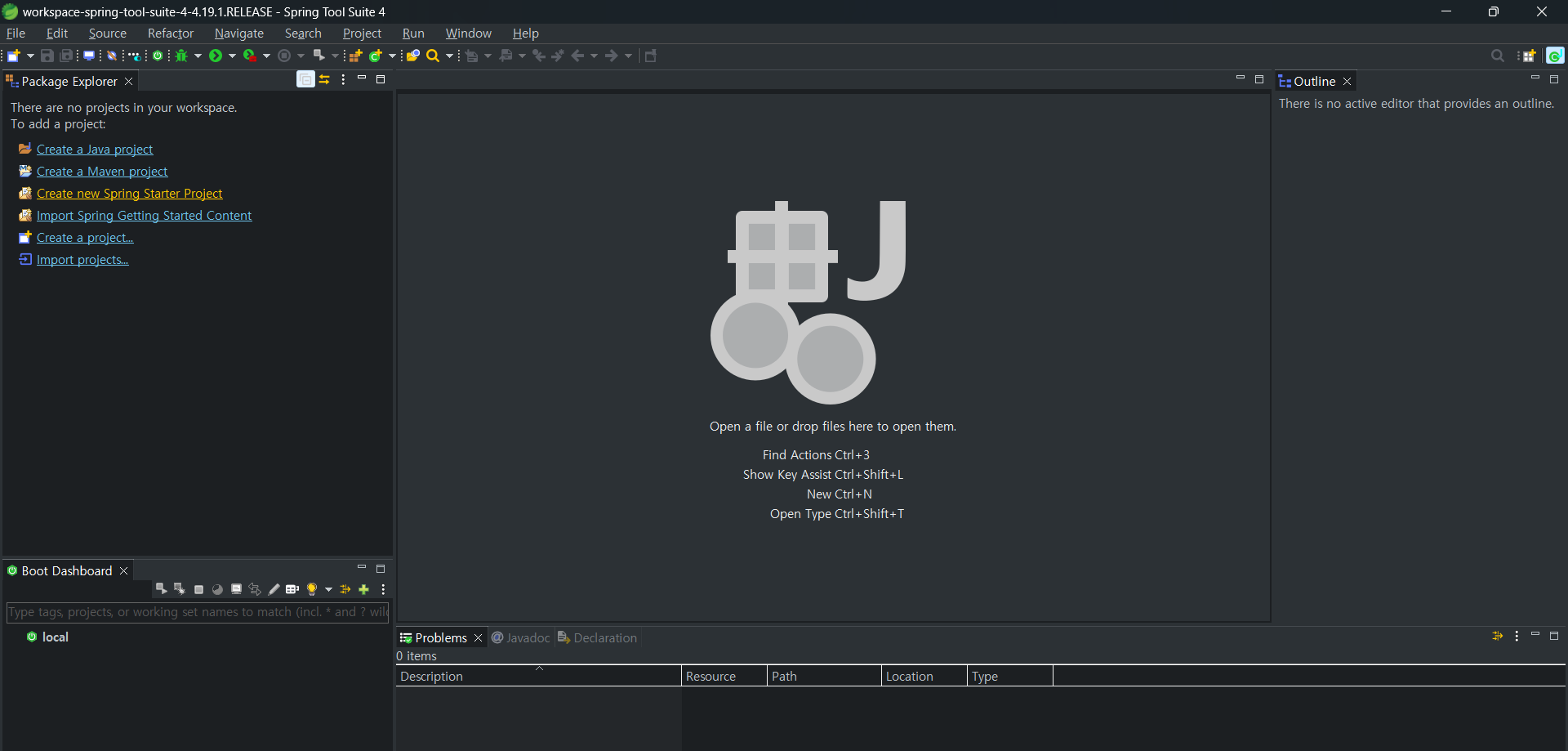Viewport: 1568px width, 751px height.
Task: Sort Problems by Description column header
Action: pyautogui.click(x=538, y=676)
